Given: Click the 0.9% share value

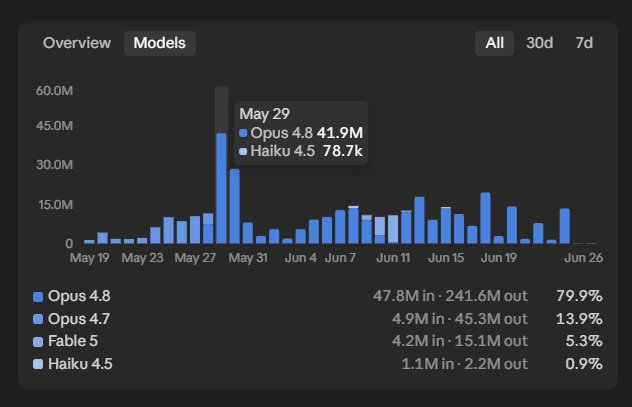Looking at the screenshot, I should click(x=584, y=364).
